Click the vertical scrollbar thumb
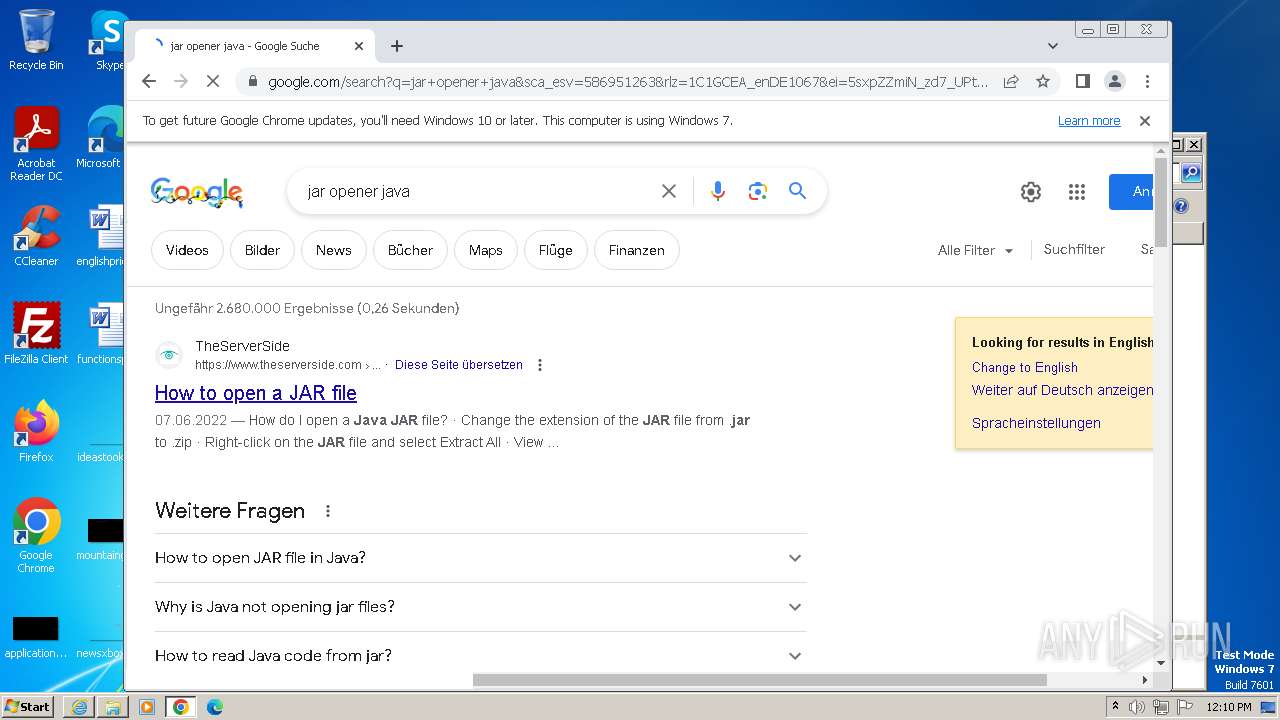This screenshot has height=720, width=1280. (1161, 201)
